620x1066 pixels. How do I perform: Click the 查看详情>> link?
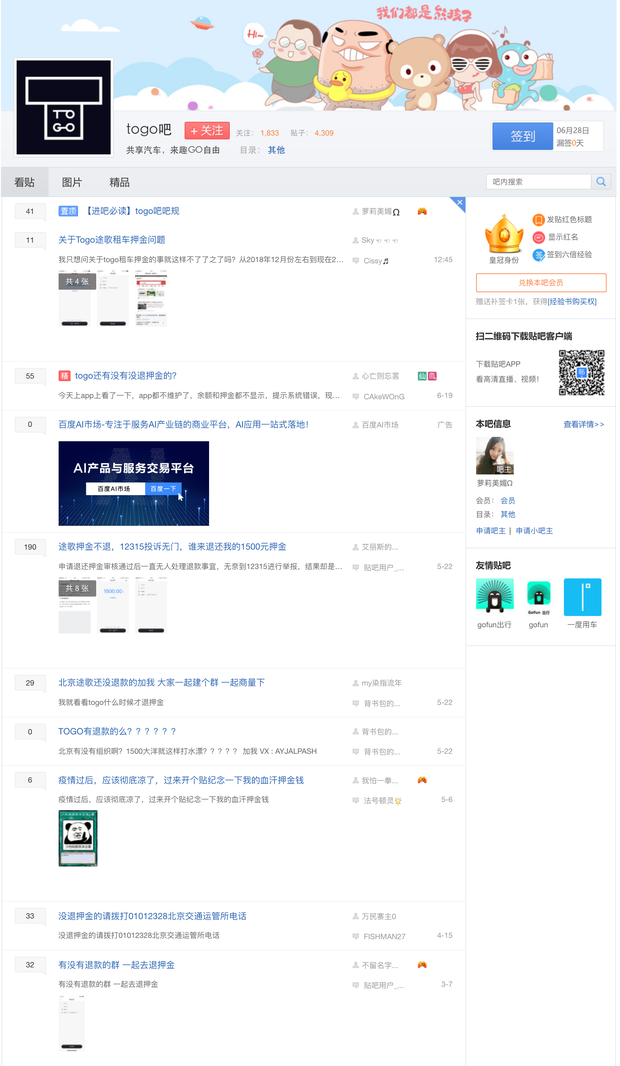pos(583,424)
